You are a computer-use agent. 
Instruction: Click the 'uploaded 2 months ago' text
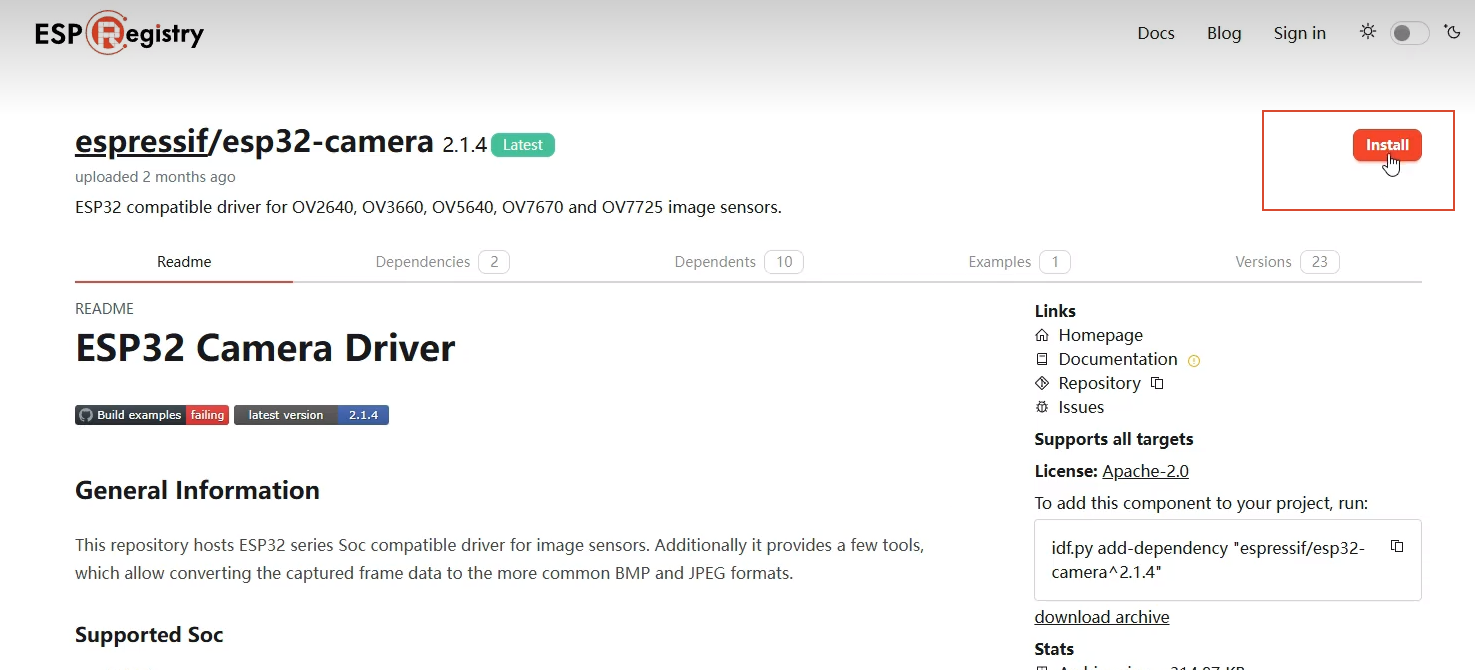pyautogui.click(x=155, y=177)
